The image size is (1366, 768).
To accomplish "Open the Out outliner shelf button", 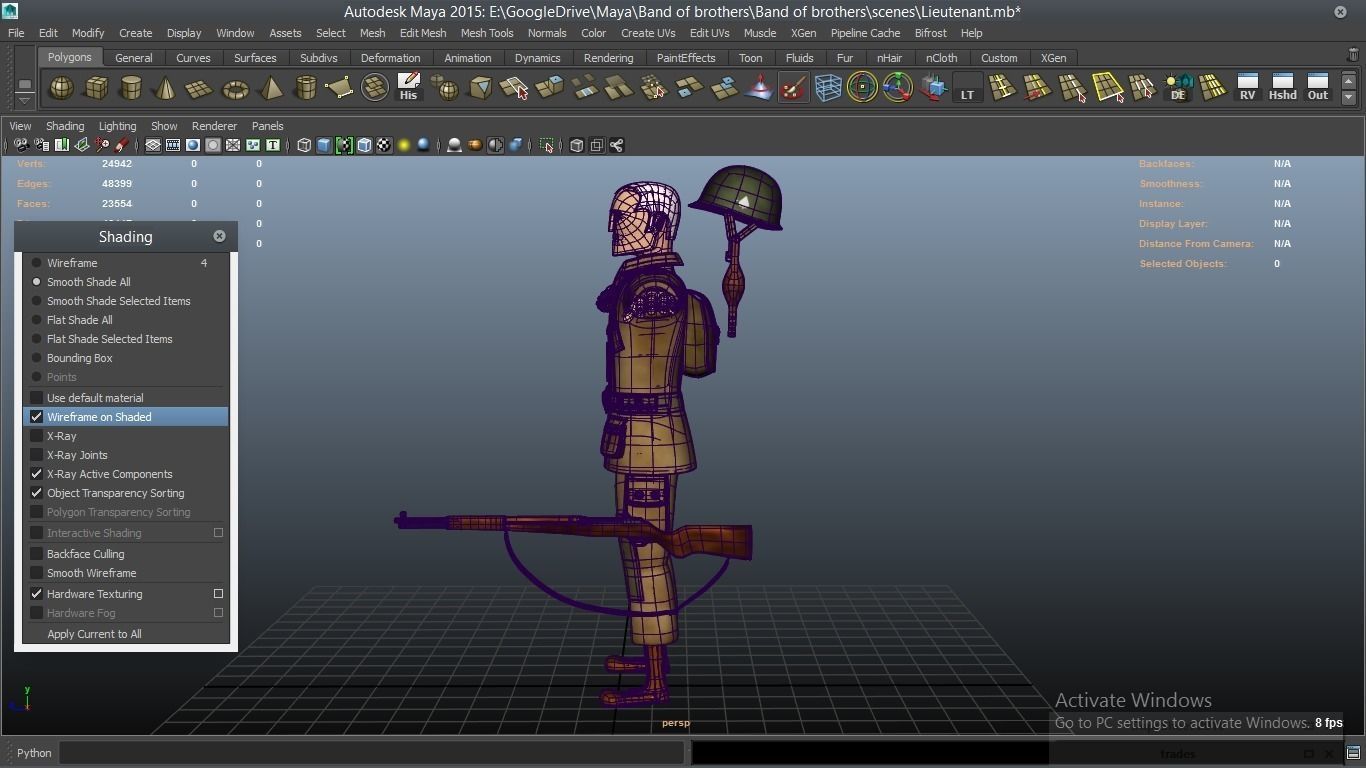I will pos(1318,88).
